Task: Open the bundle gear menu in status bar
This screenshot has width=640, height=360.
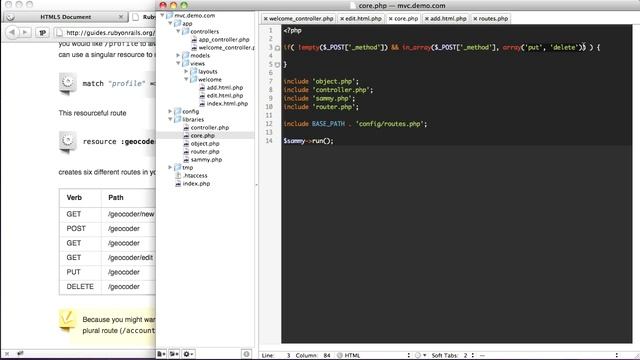Action: (420, 356)
